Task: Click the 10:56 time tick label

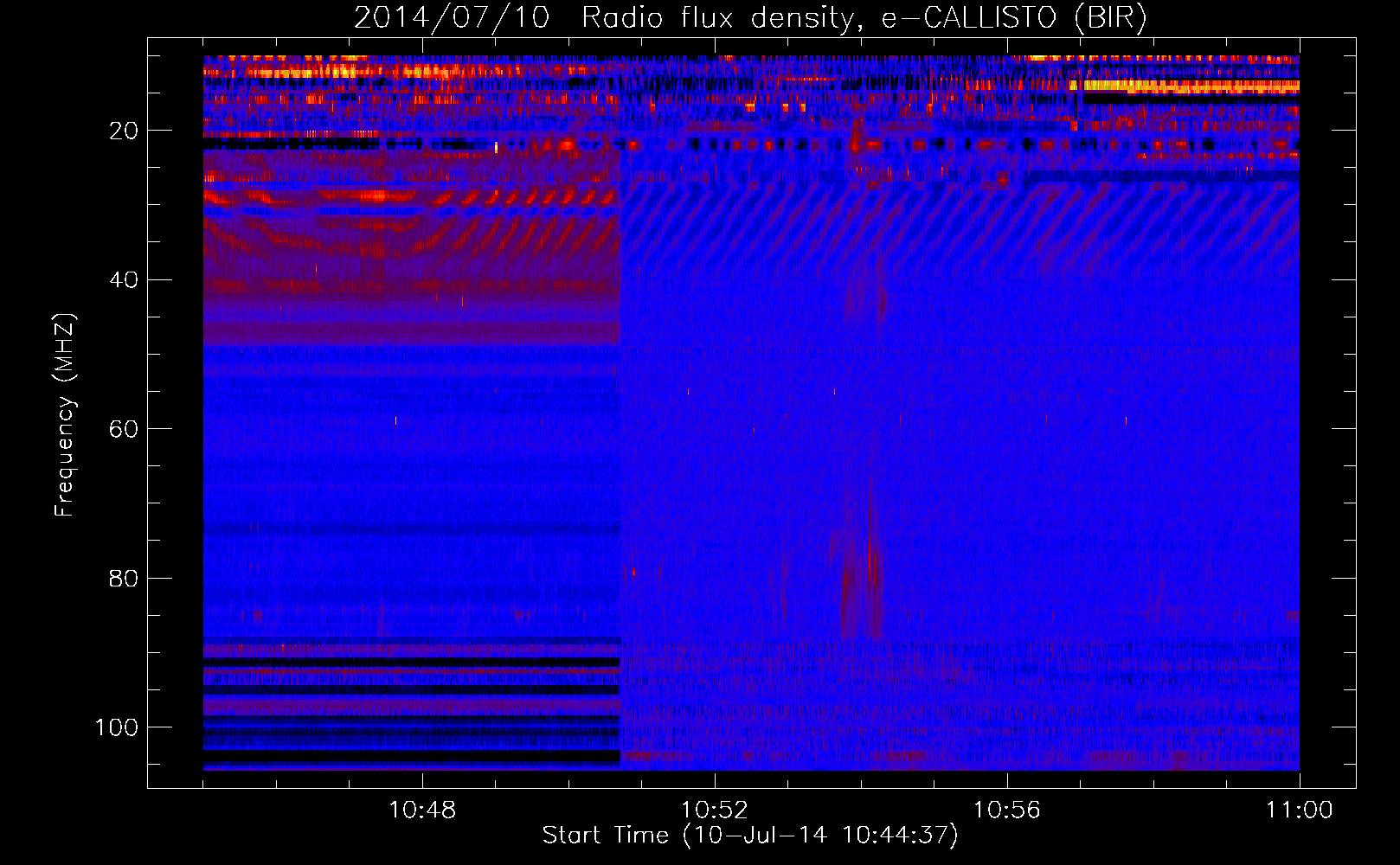Action: tap(1007, 811)
